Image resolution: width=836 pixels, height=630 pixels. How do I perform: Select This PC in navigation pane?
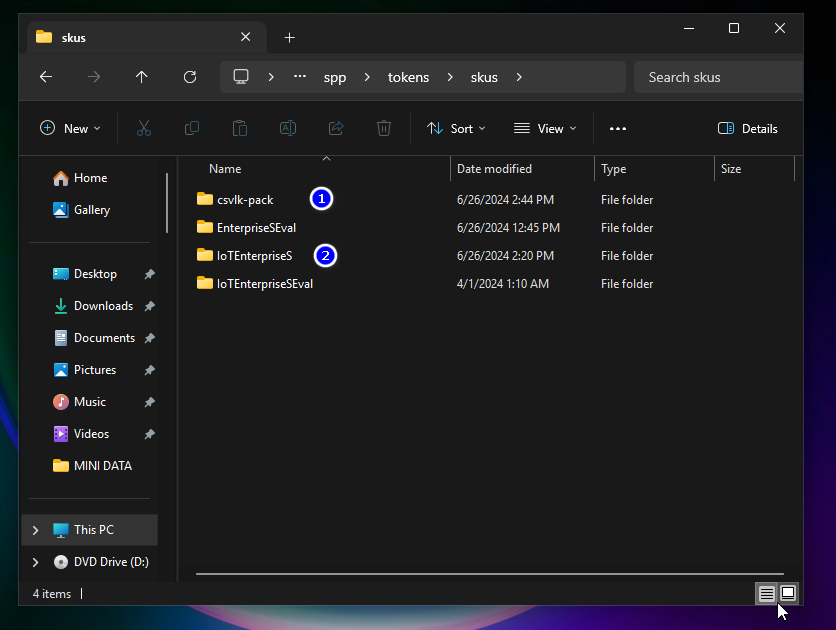pos(90,530)
